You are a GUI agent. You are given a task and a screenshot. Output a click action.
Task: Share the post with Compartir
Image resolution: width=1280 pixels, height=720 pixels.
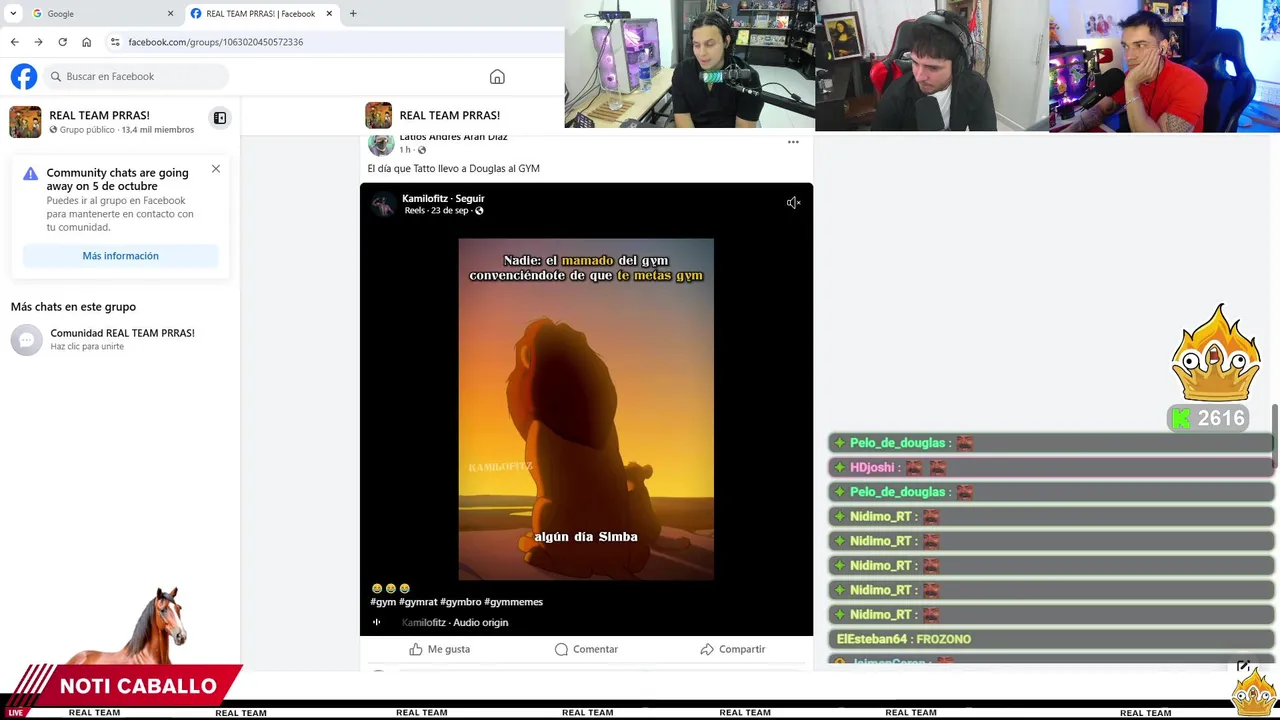pos(733,649)
